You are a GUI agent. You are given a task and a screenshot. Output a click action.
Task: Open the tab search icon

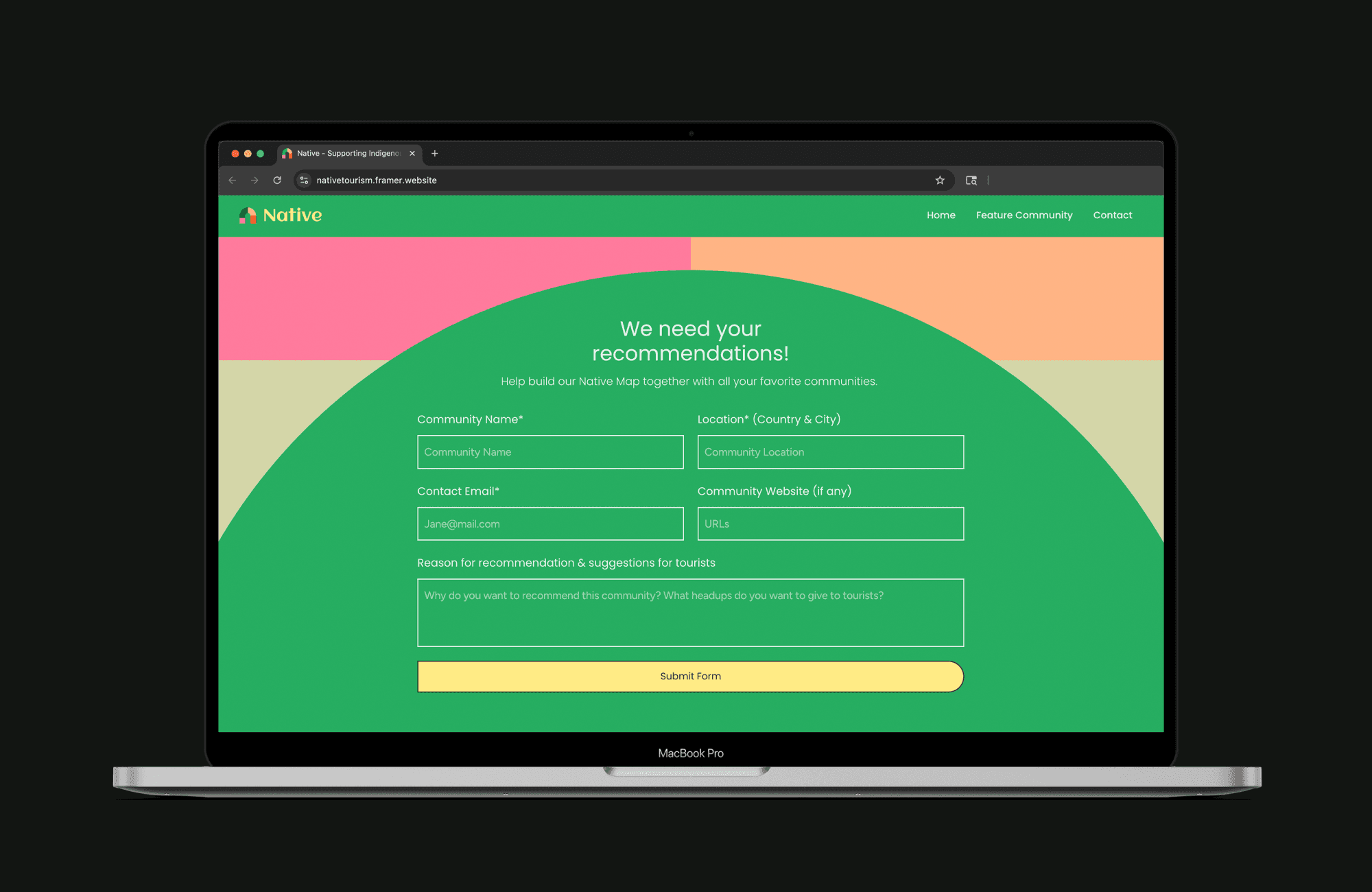tap(971, 180)
